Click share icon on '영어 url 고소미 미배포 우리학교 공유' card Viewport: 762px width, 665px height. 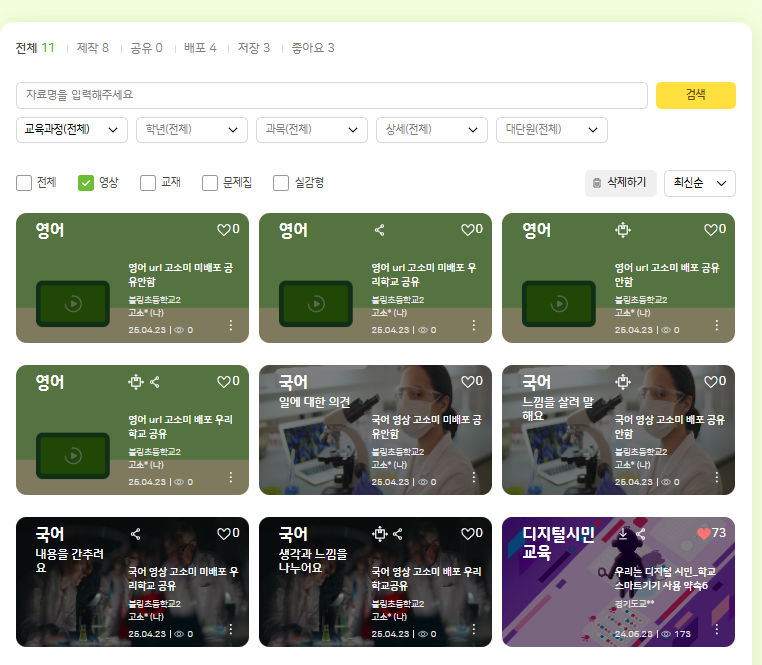pyautogui.click(x=379, y=230)
